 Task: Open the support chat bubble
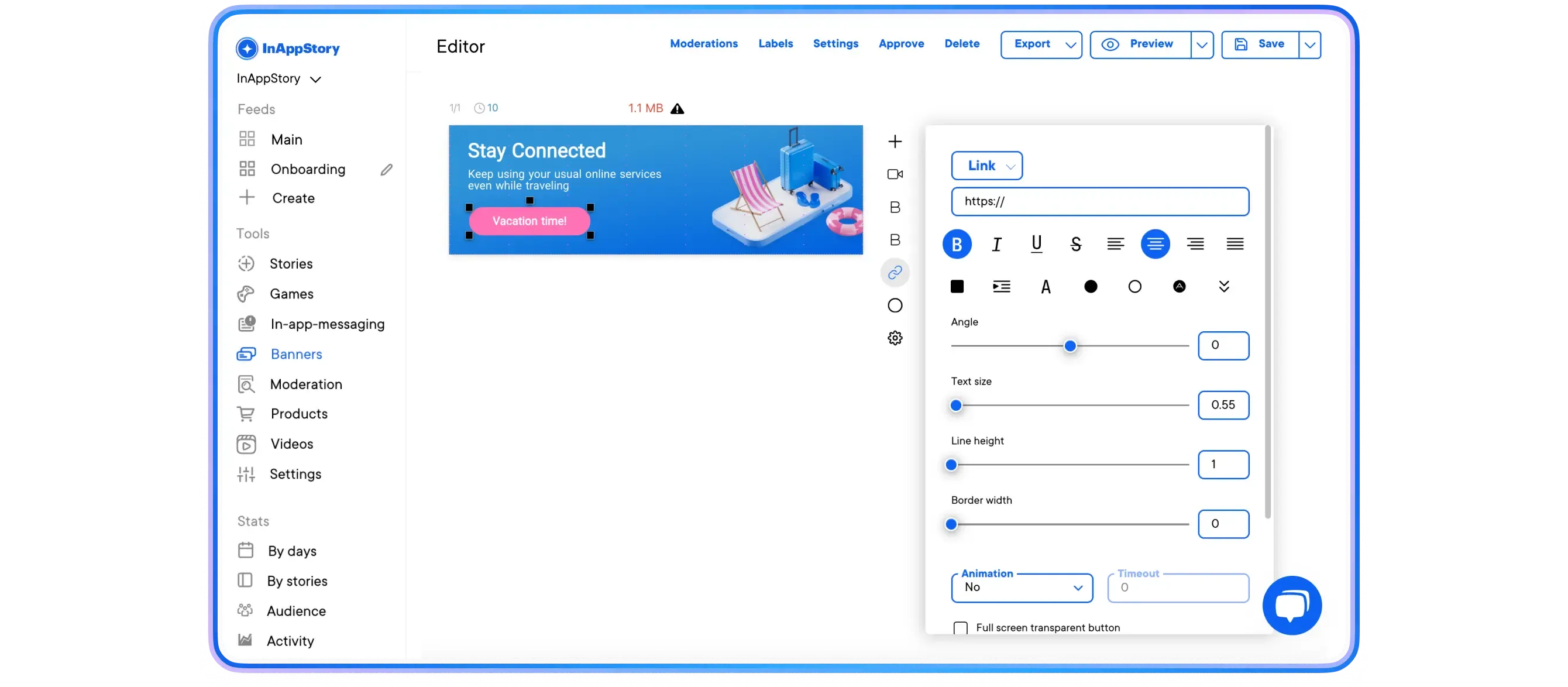[x=1292, y=604]
